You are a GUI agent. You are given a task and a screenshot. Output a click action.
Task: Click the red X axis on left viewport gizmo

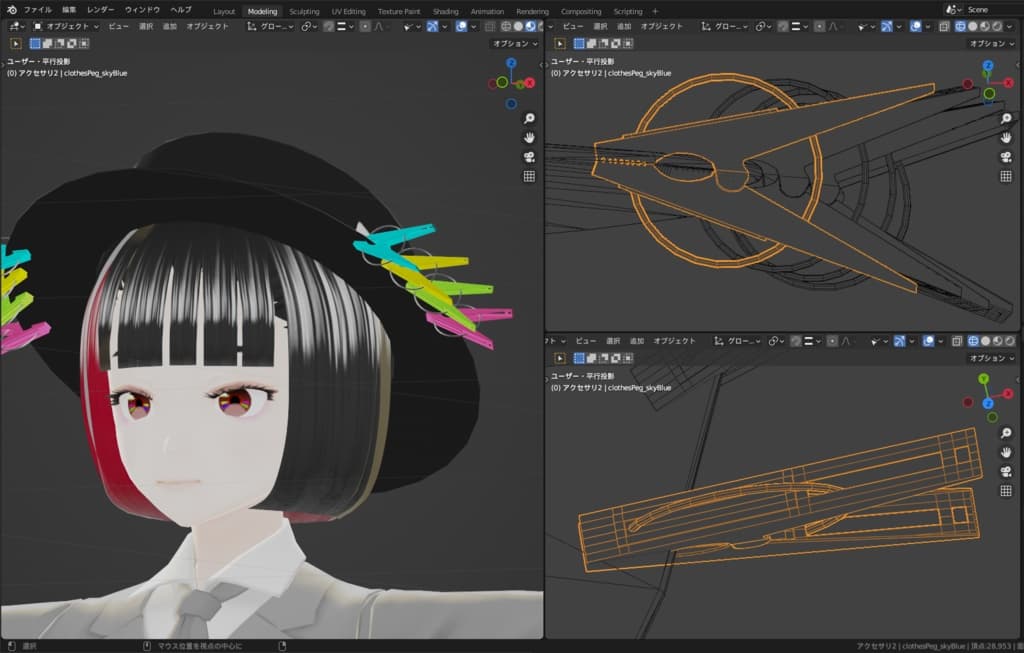pos(530,83)
